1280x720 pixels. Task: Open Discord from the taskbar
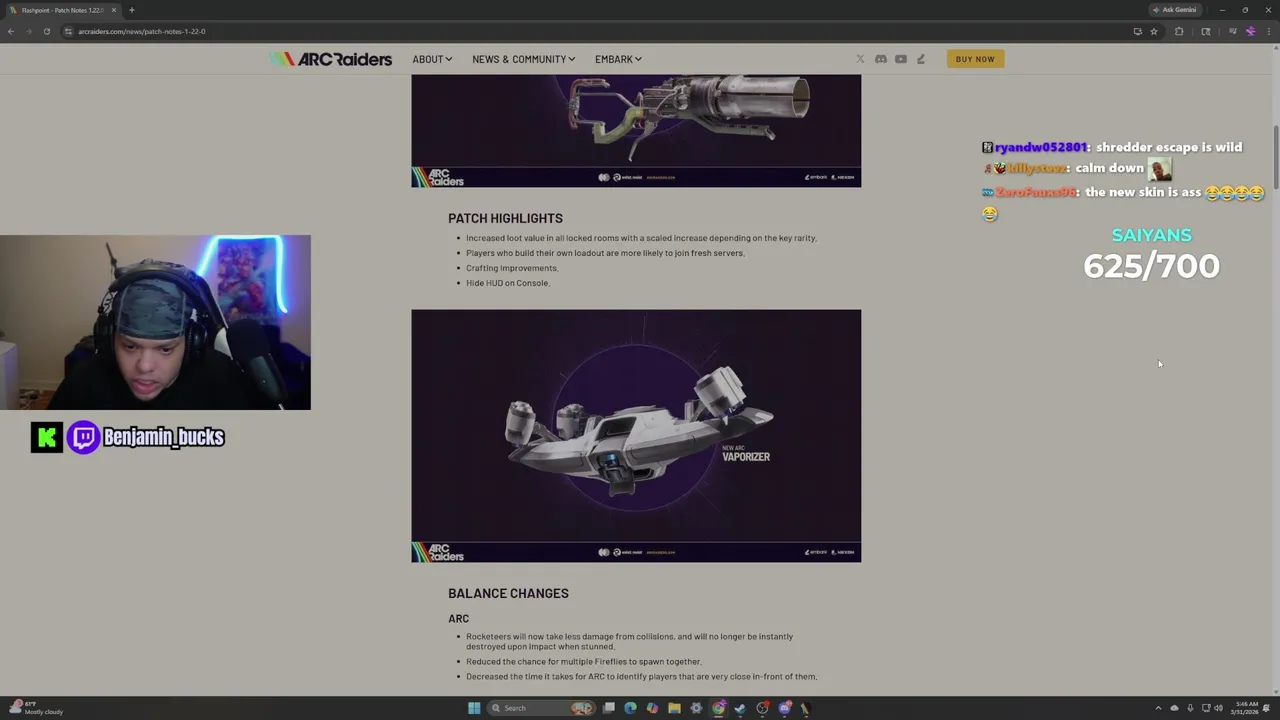coord(785,708)
